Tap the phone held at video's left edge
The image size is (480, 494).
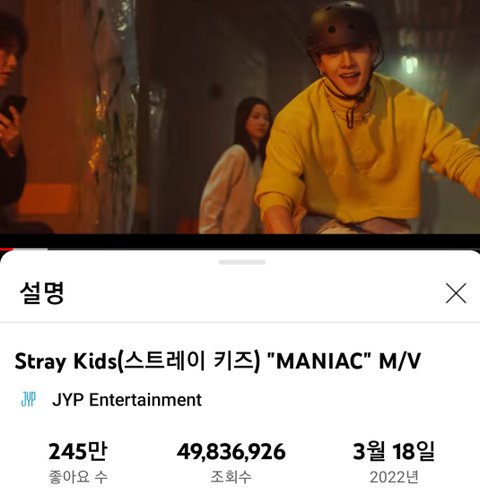coord(13,107)
